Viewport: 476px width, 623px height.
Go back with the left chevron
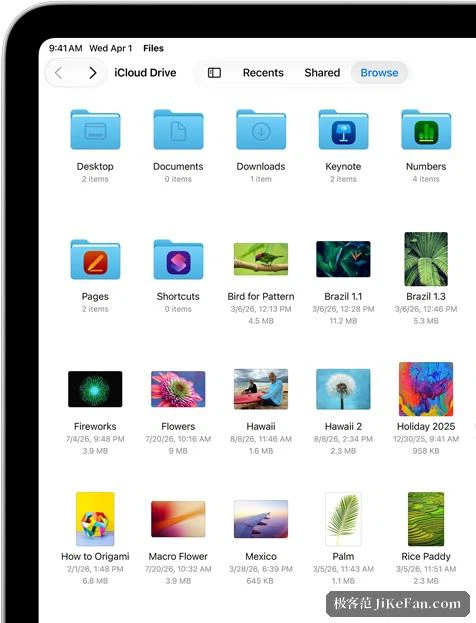(59, 73)
